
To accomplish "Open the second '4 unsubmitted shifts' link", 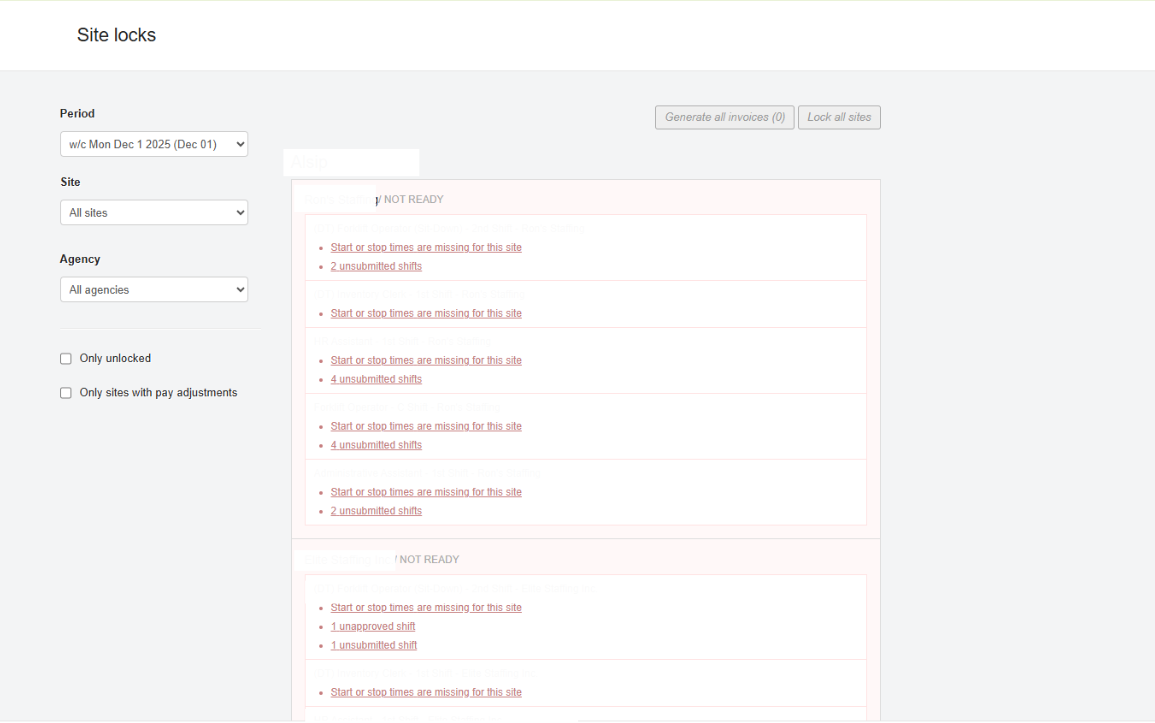I will (376, 446).
